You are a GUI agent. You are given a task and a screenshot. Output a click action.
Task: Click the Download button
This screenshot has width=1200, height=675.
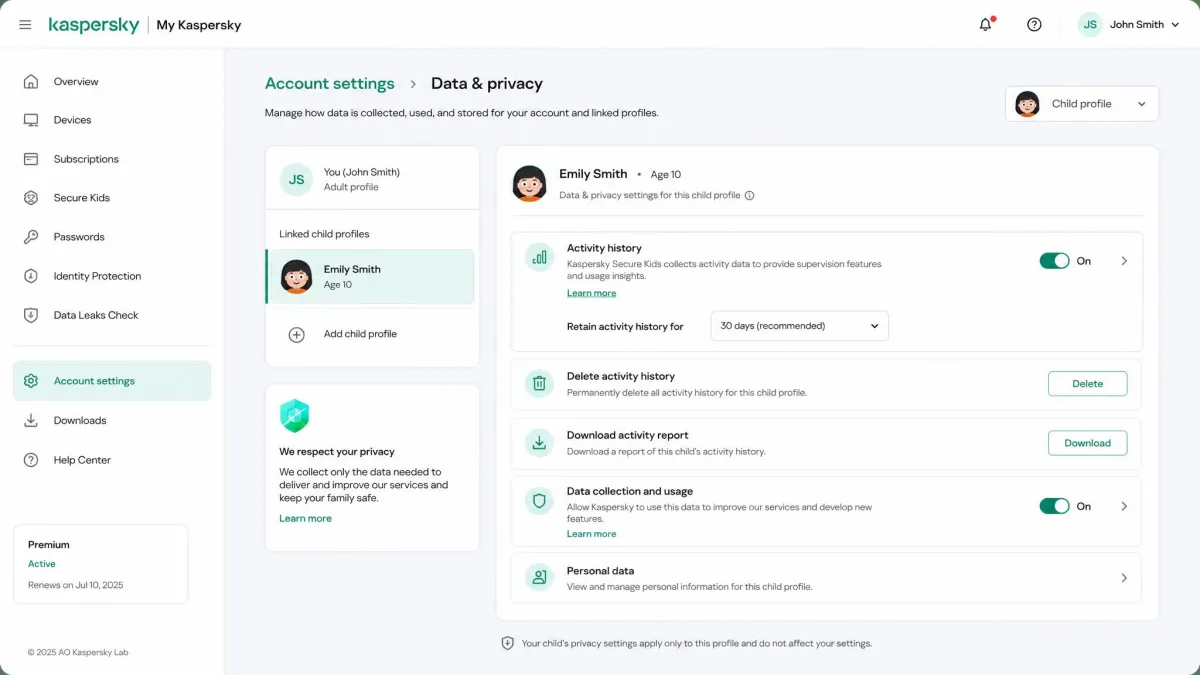1087,443
